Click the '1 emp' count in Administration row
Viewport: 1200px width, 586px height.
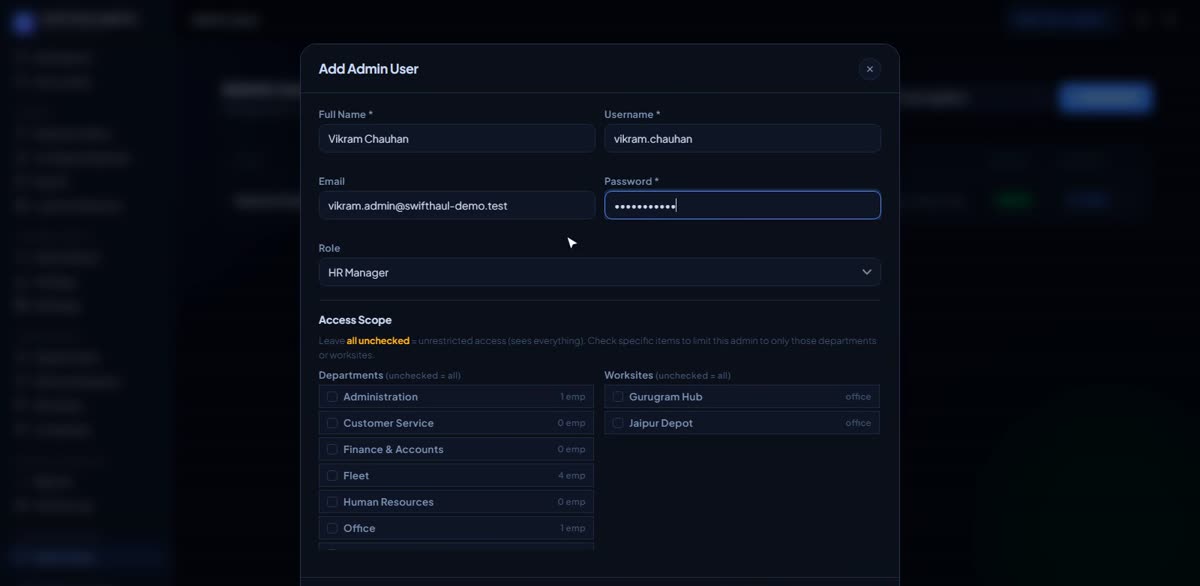coord(573,397)
